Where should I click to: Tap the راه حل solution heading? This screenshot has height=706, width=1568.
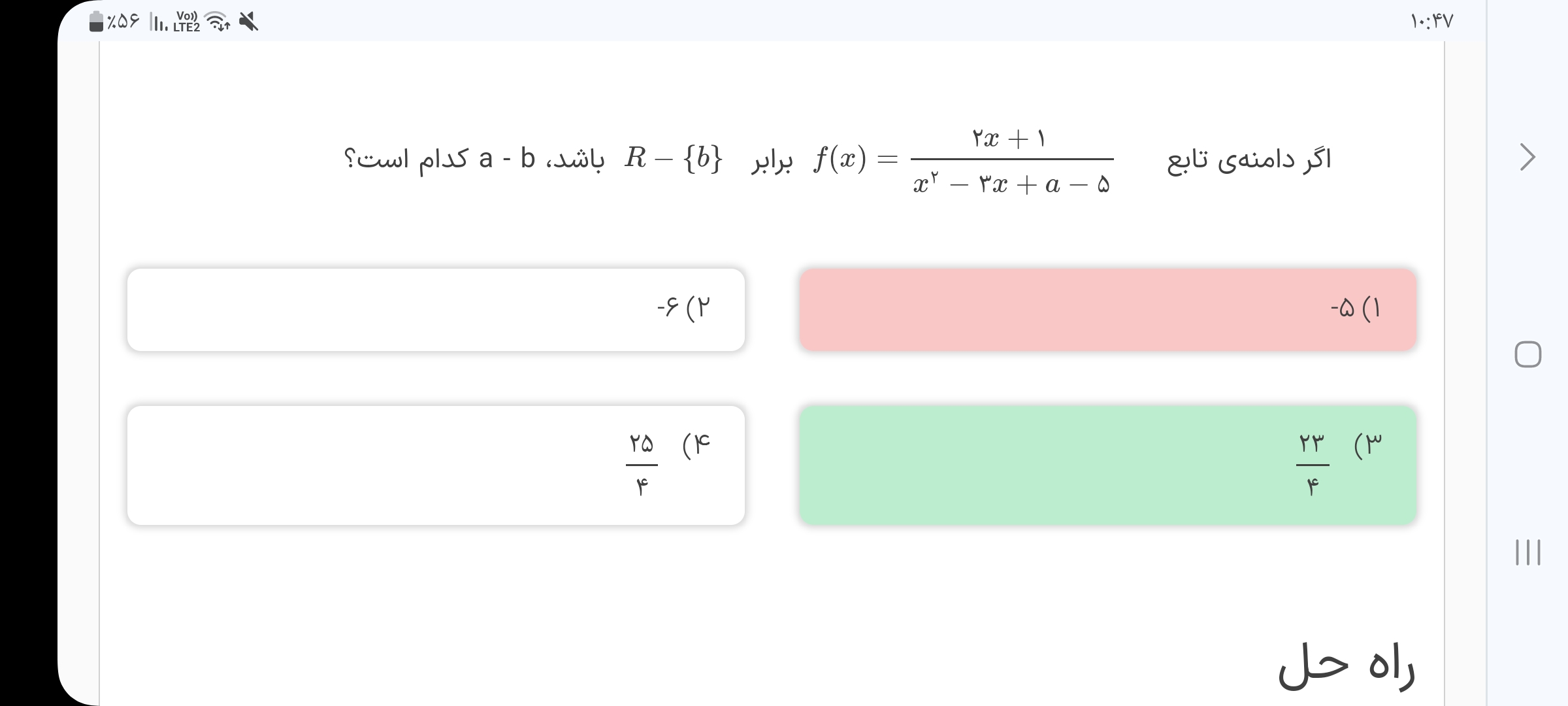(1346, 665)
